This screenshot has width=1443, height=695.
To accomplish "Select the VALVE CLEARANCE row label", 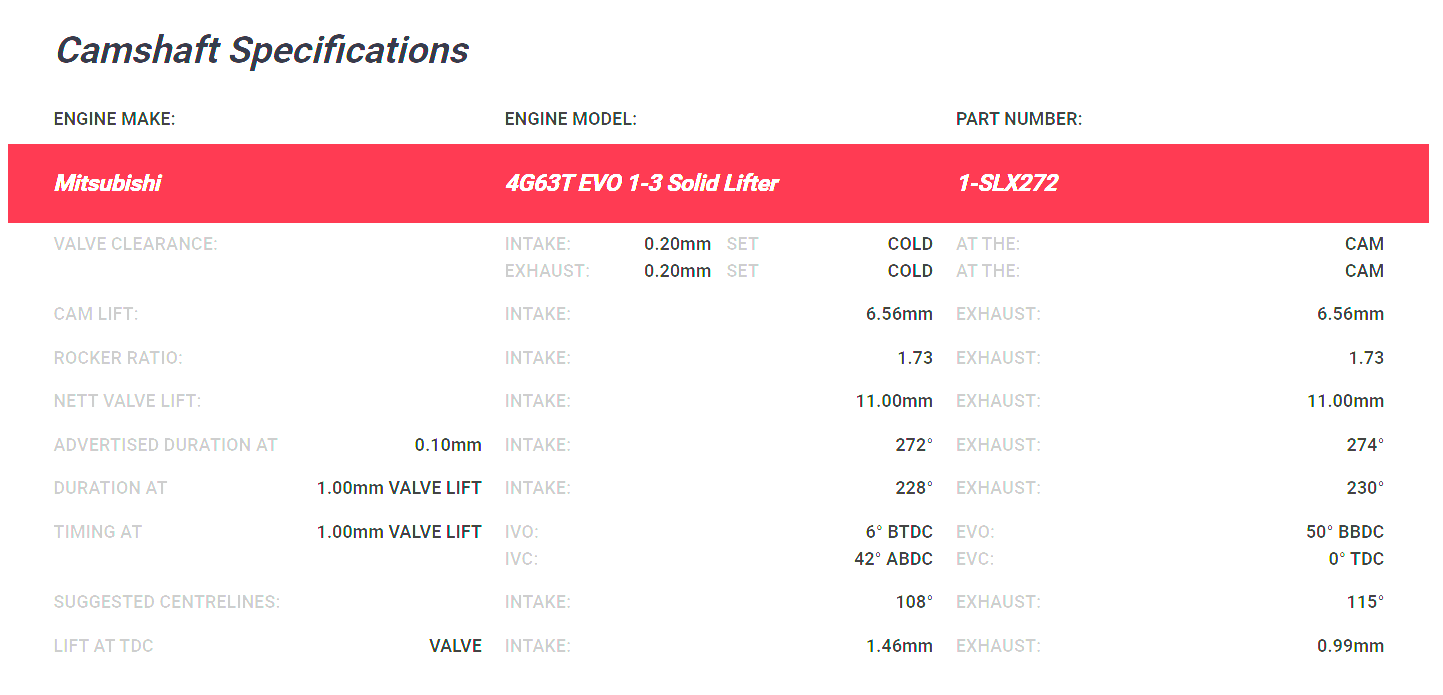I will (x=135, y=244).
